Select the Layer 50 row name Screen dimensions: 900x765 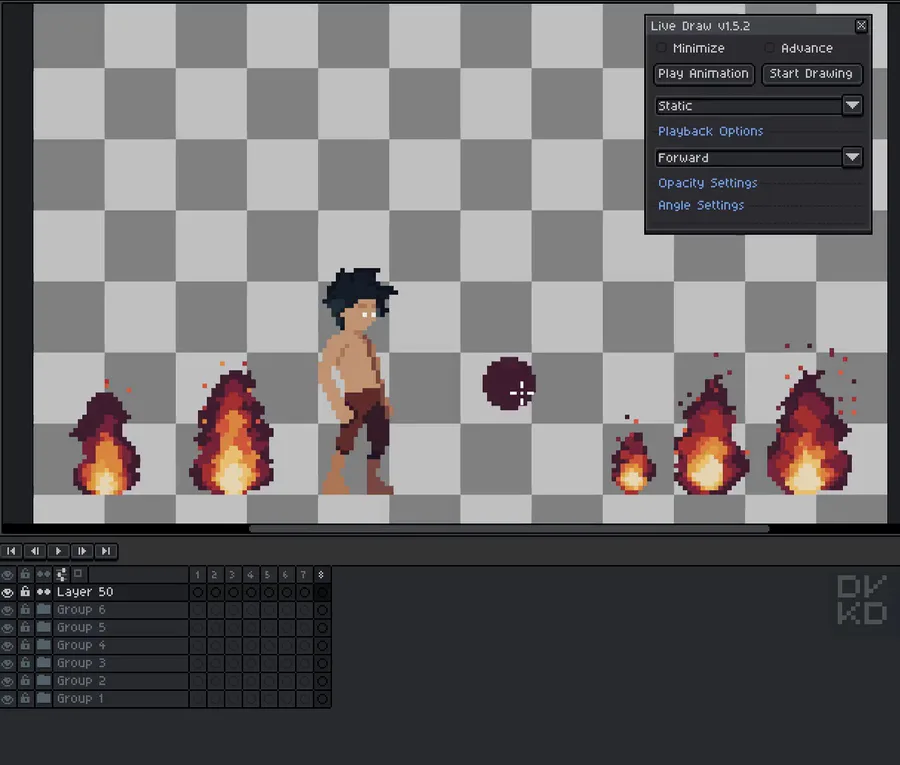point(85,592)
